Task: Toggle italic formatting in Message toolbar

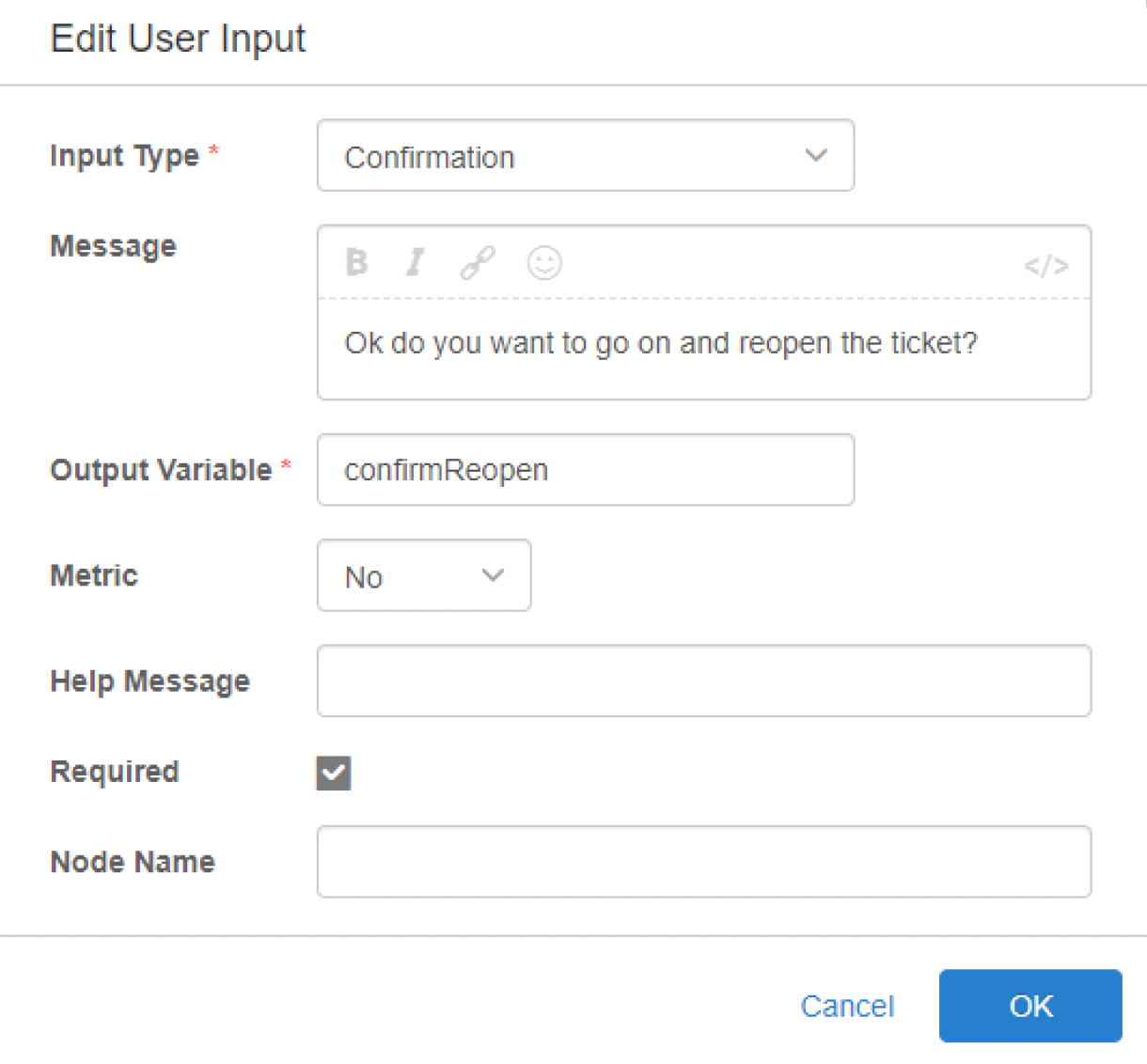Action: [415, 262]
